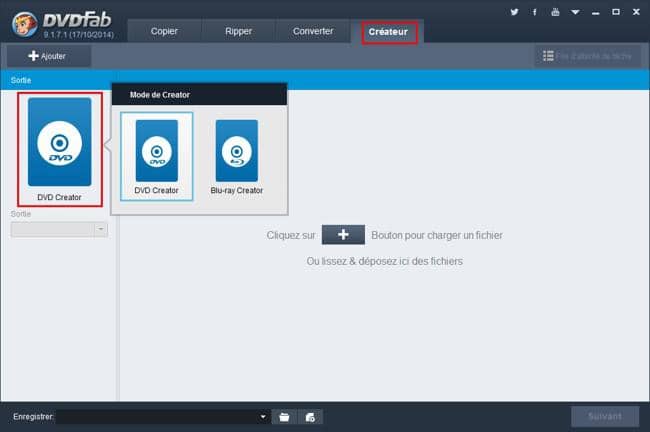The image size is (650, 432).
Task: Click the plus button to load a file
Action: click(343, 235)
